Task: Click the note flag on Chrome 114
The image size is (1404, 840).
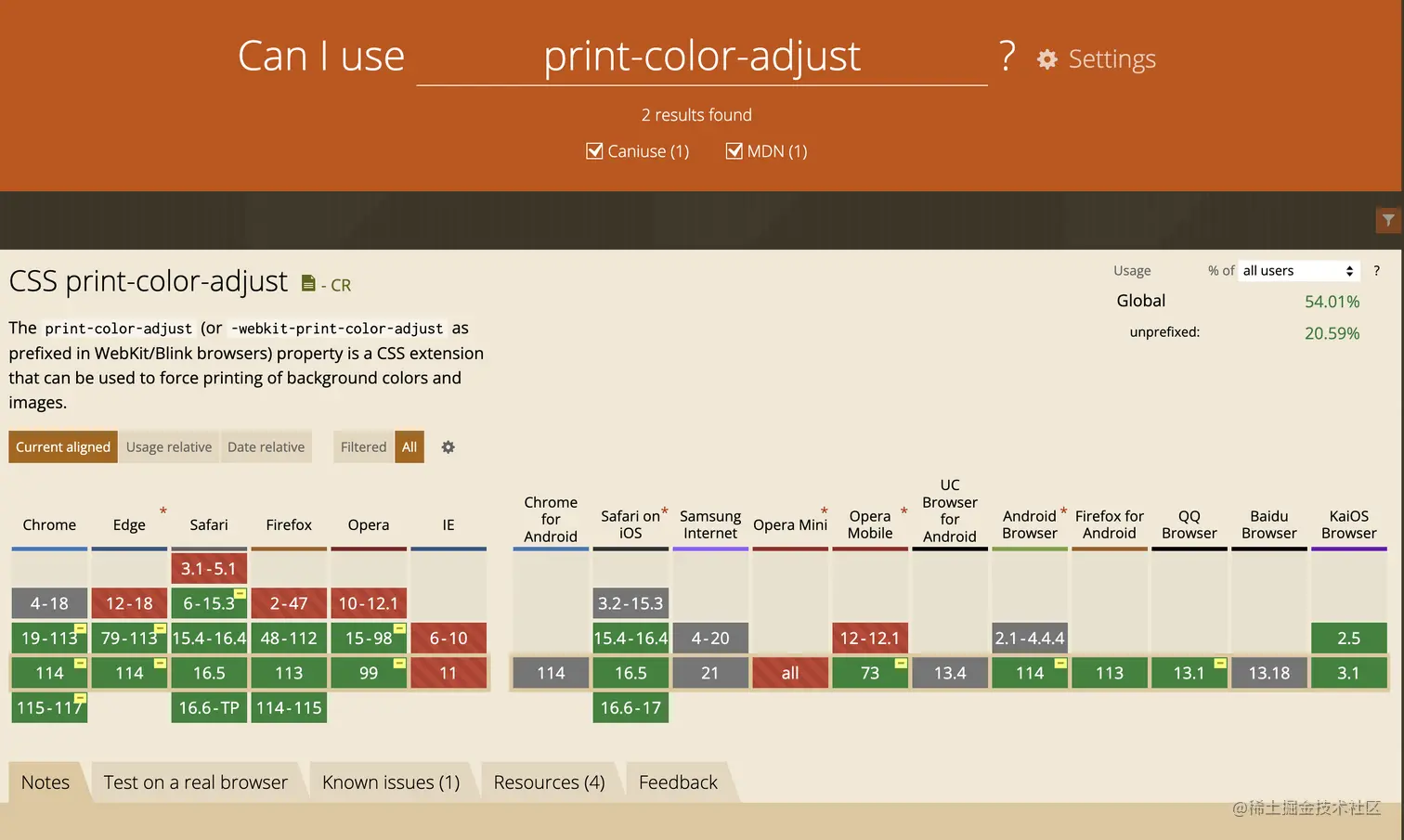Action: pyautogui.click(x=81, y=664)
